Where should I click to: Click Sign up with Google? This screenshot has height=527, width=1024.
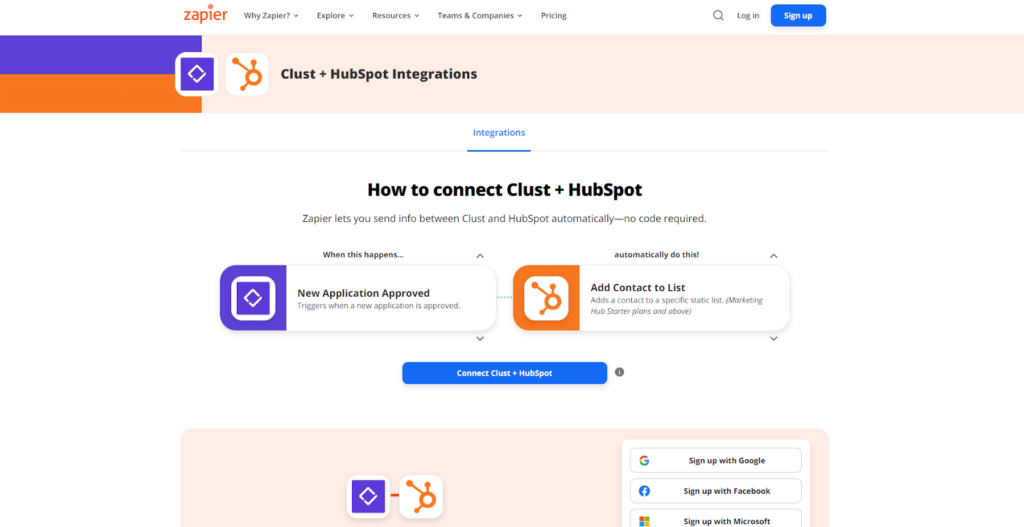716,460
